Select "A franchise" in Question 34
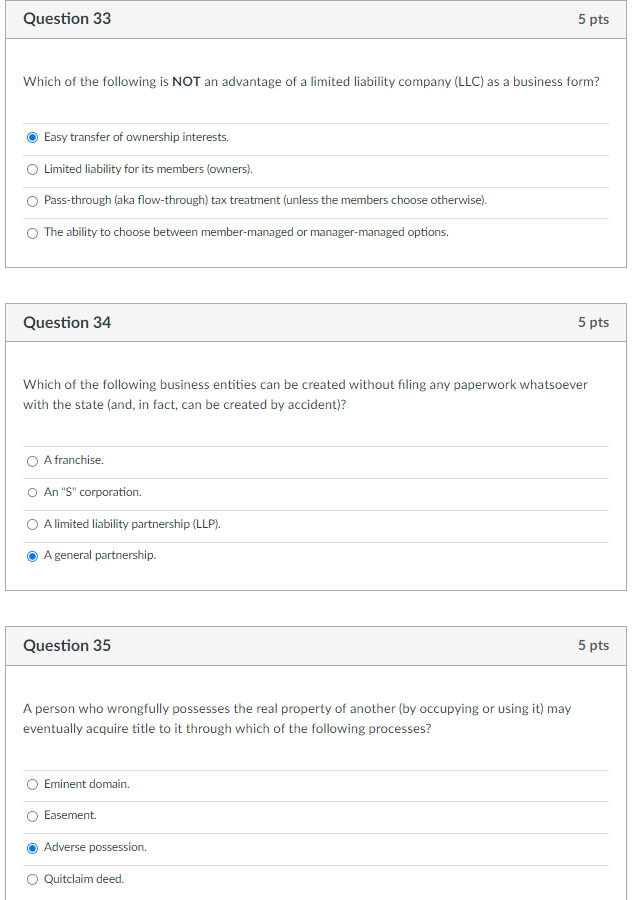 32,460
